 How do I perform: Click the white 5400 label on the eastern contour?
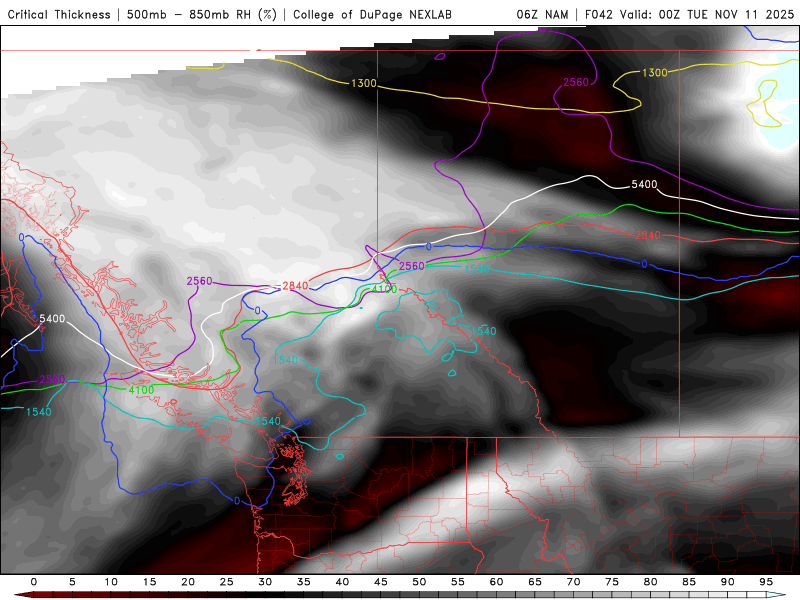pos(644,184)
